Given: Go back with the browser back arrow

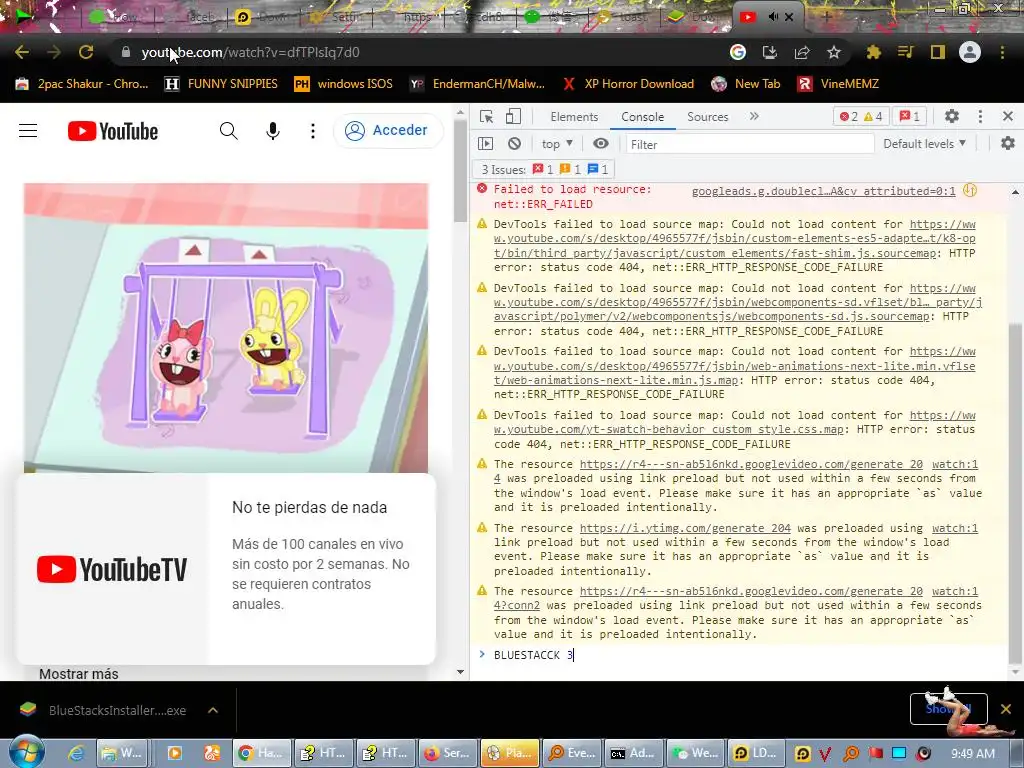Looking at the screenshot, I should (22, 52).
